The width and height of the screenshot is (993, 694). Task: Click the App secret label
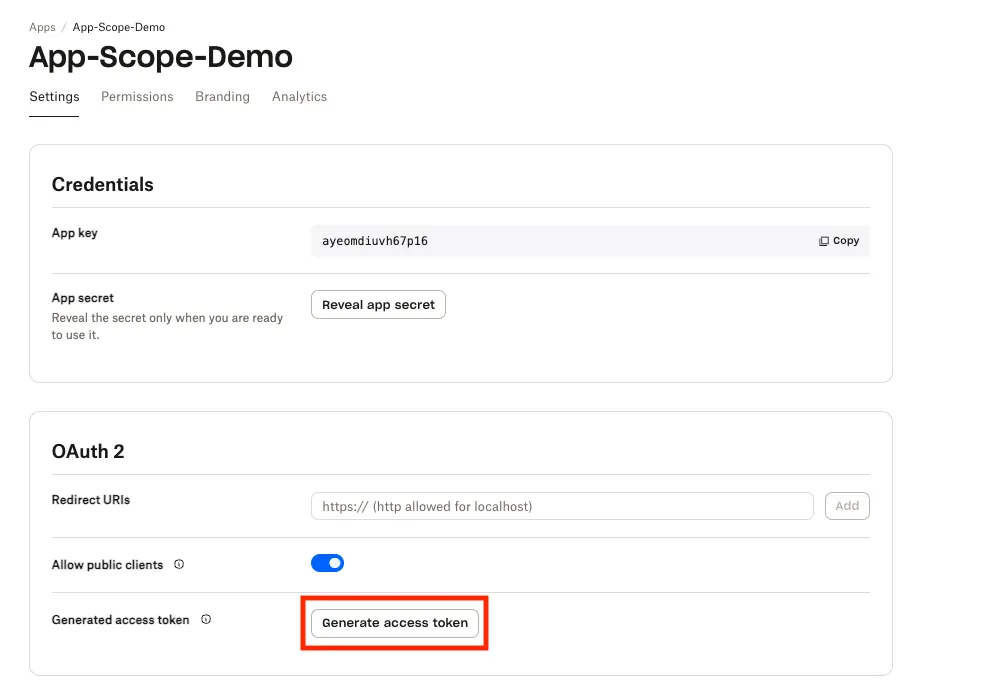[83, 298]
